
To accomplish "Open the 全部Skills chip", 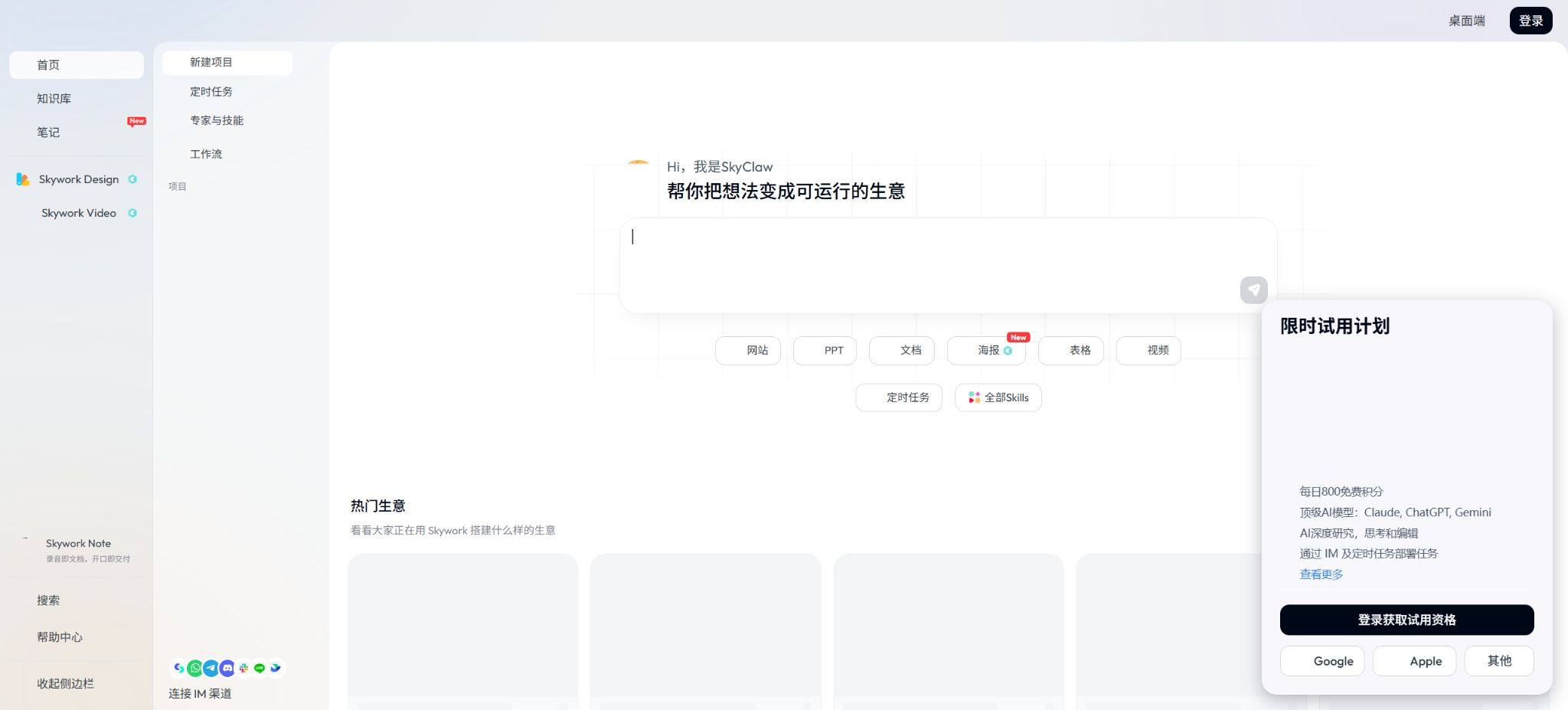I will (x=998, y=398).
